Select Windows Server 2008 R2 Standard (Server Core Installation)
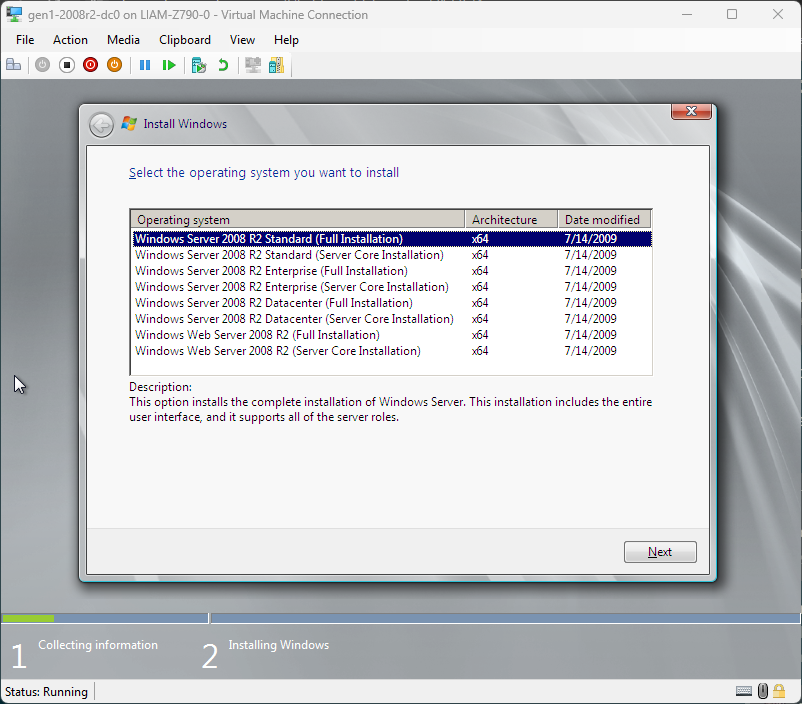This screenshot has height=704, width=802. click(x=392, y=255)
